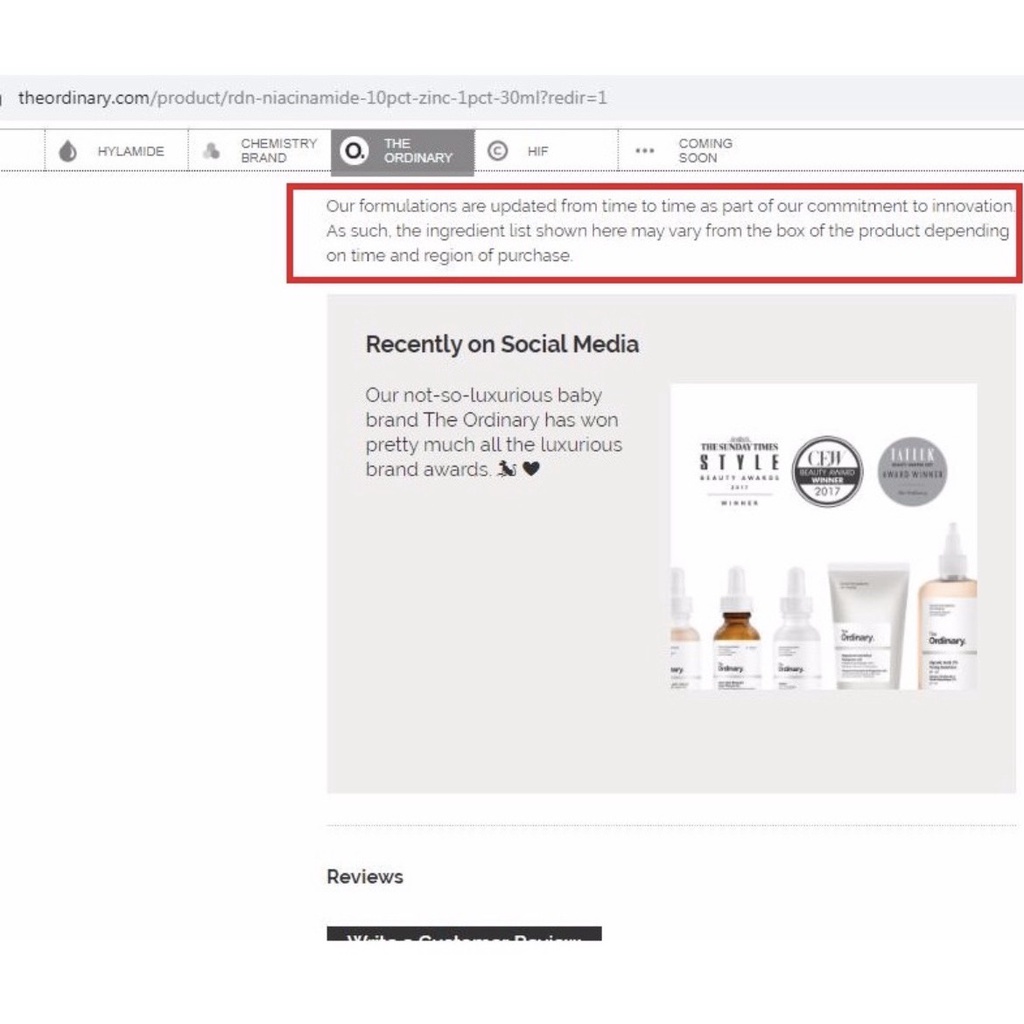Open the Reviews section heading
Screen dimensions: 1024x1024
[364, 877]
